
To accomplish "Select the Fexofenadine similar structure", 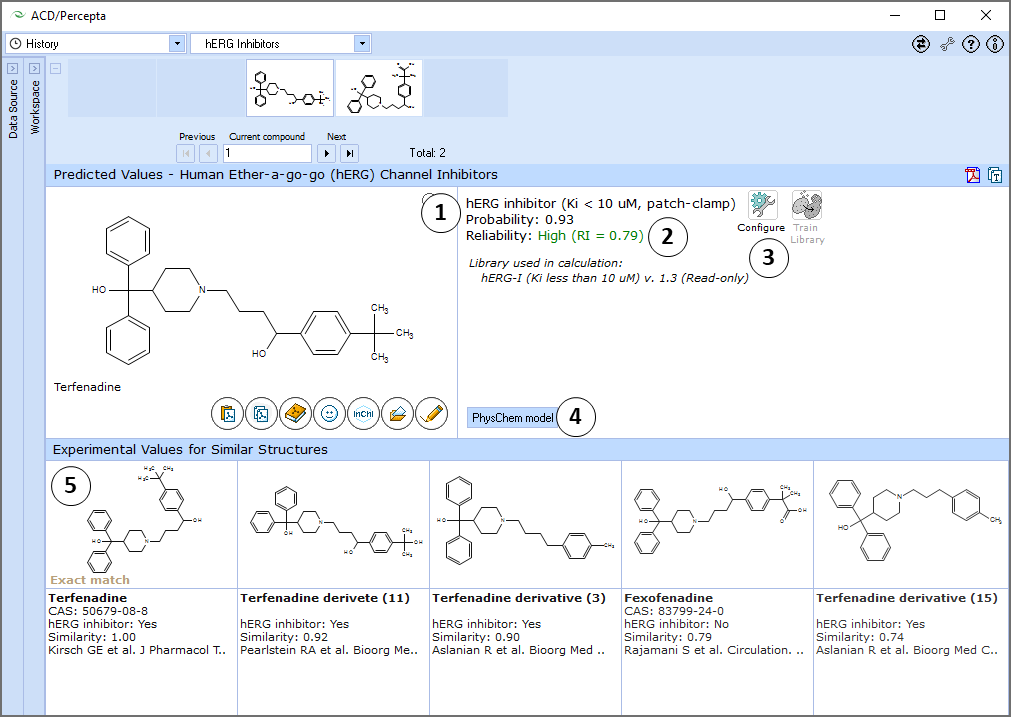I will click(718, 524).
